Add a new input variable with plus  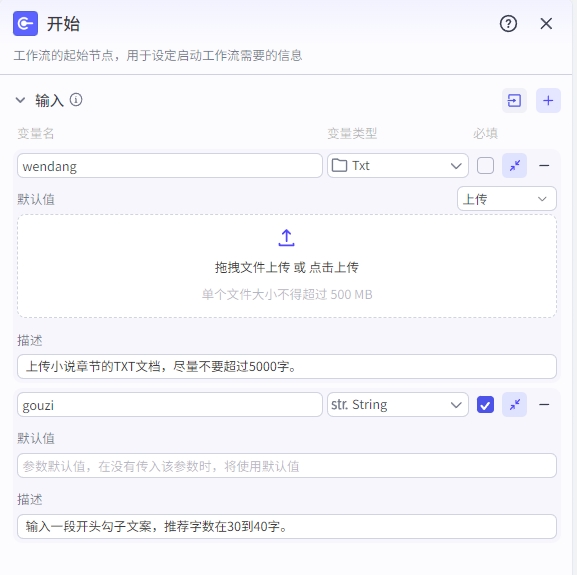(x=548, y=100)
